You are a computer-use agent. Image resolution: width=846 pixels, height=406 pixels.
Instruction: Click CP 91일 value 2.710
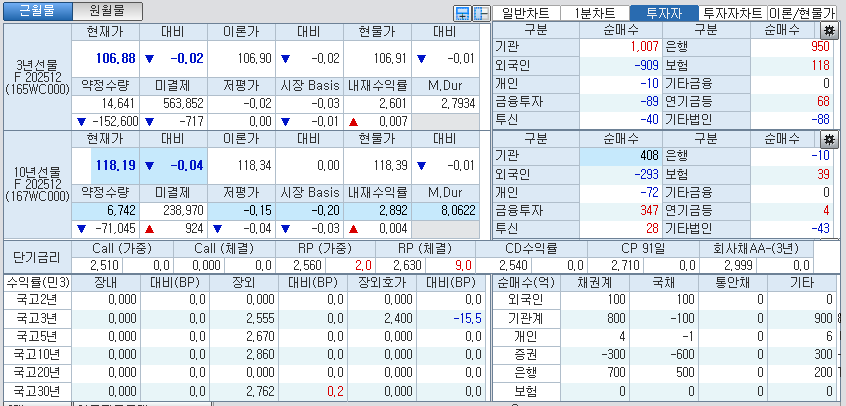[626, 265]
